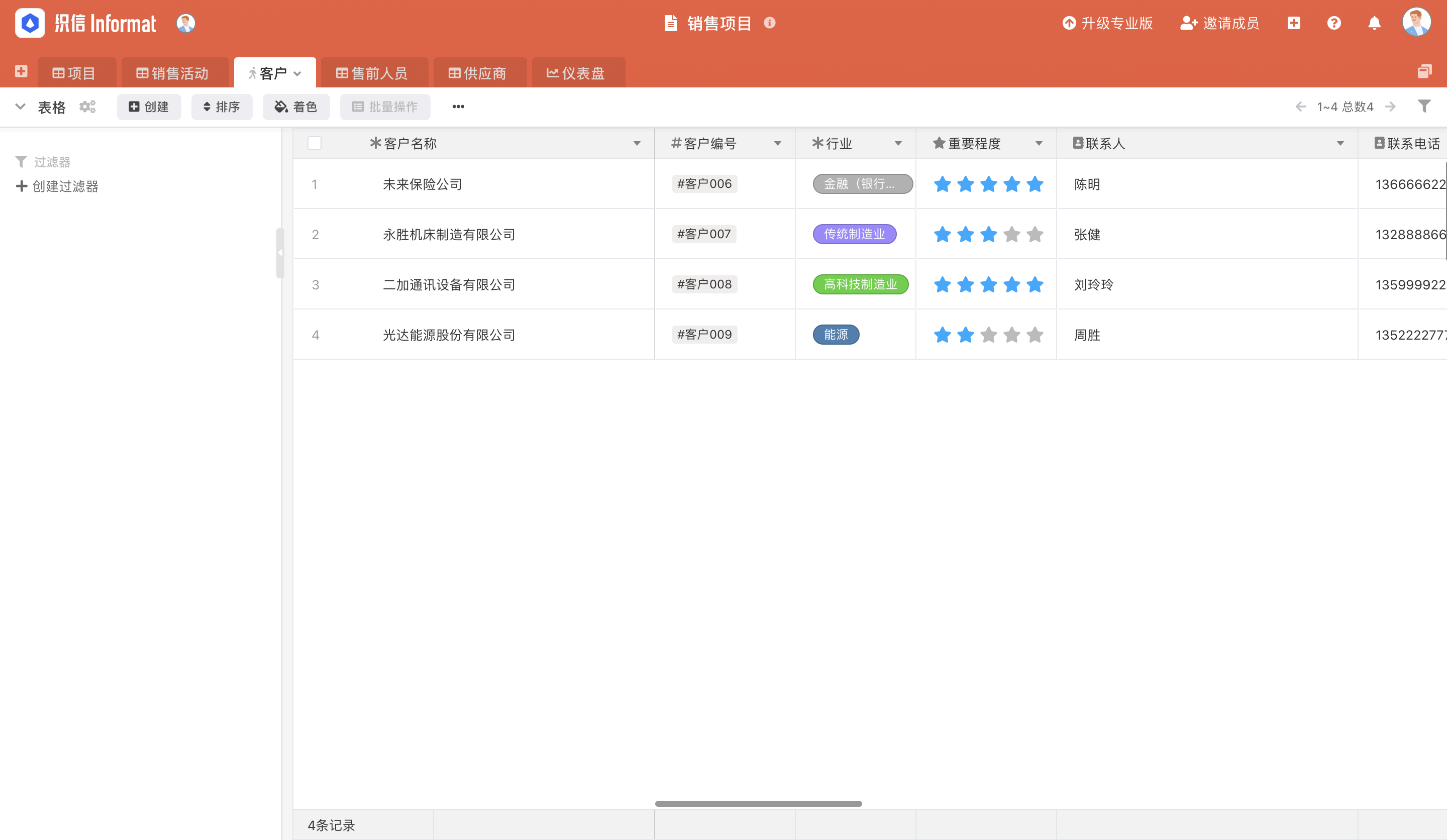
Task: Click the add new app plus icon
Action: point(1294,23)
